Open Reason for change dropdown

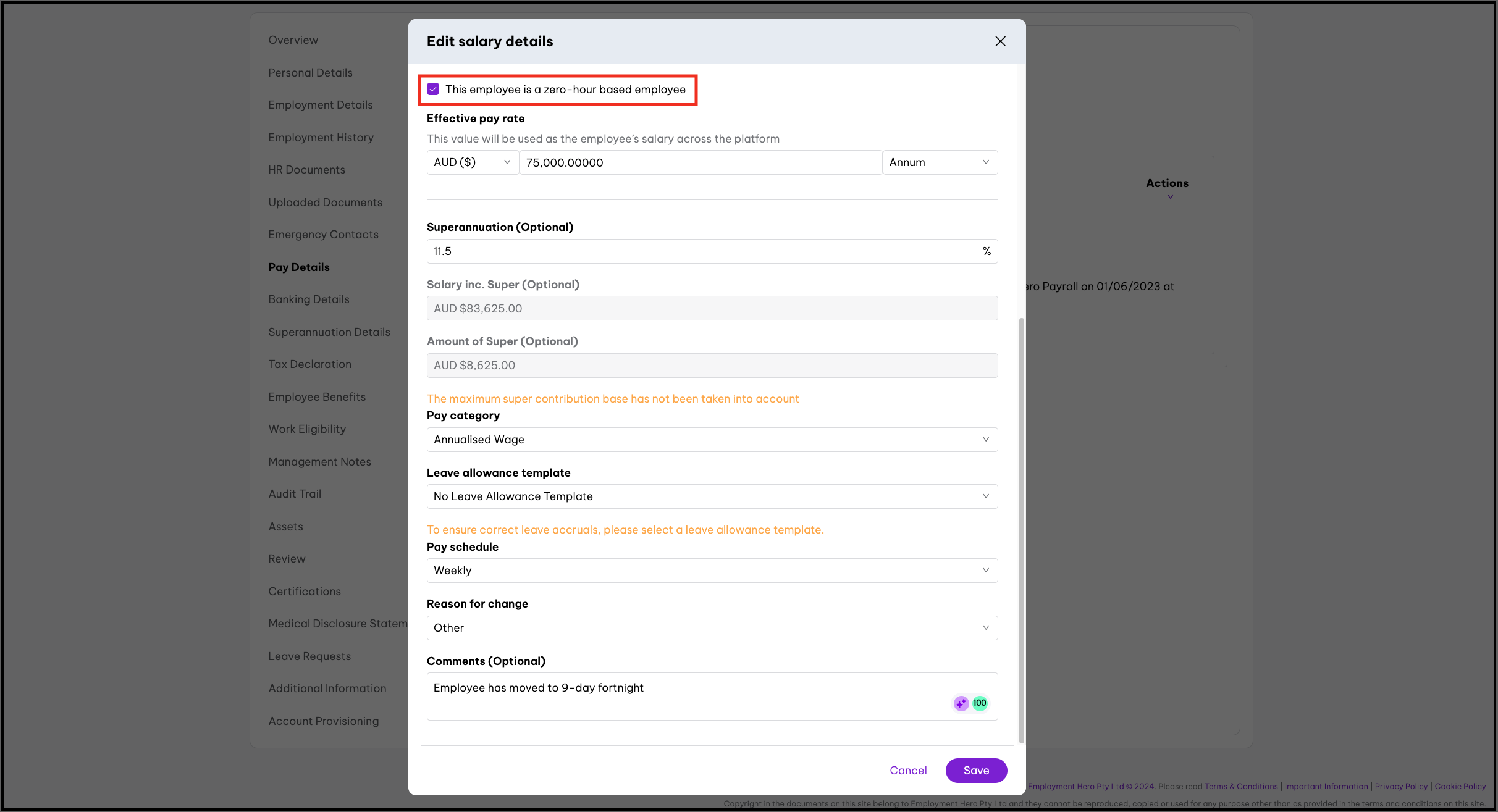712,628
